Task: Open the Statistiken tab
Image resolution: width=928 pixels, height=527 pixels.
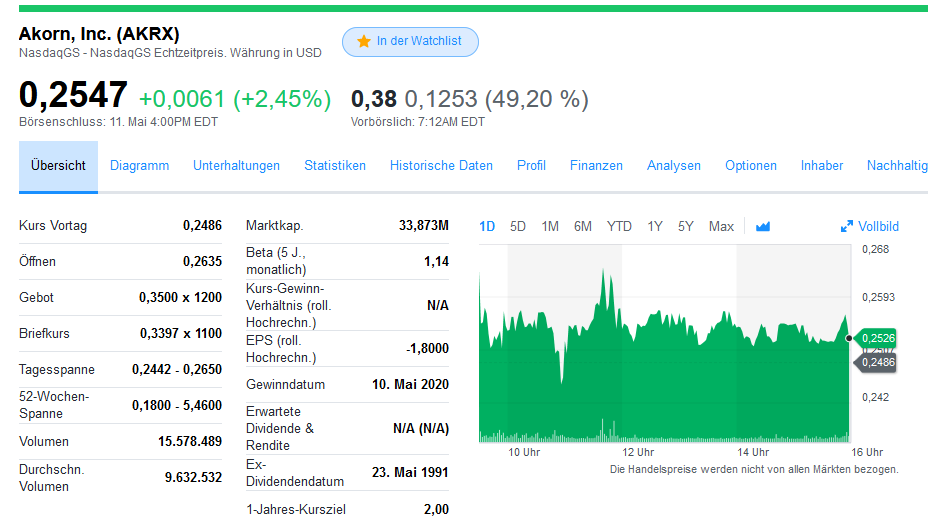Action: 335,166
